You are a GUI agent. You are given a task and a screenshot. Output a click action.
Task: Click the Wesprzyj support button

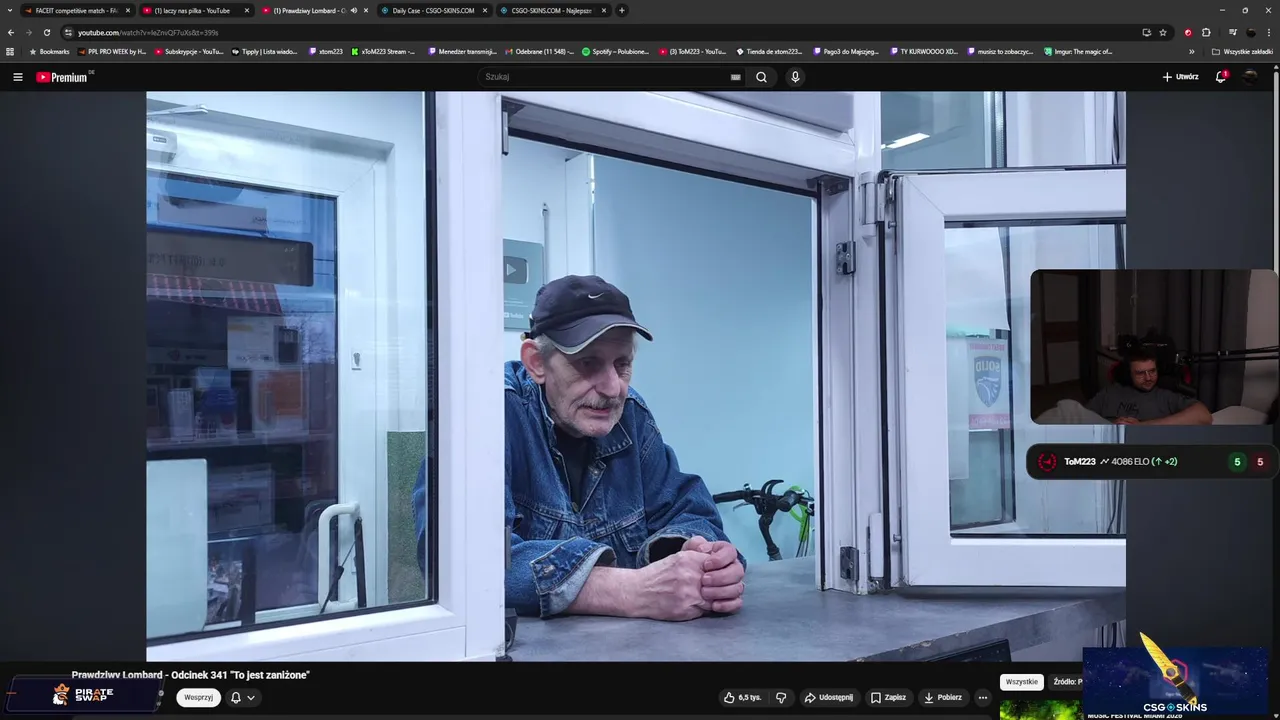point(199,697)
